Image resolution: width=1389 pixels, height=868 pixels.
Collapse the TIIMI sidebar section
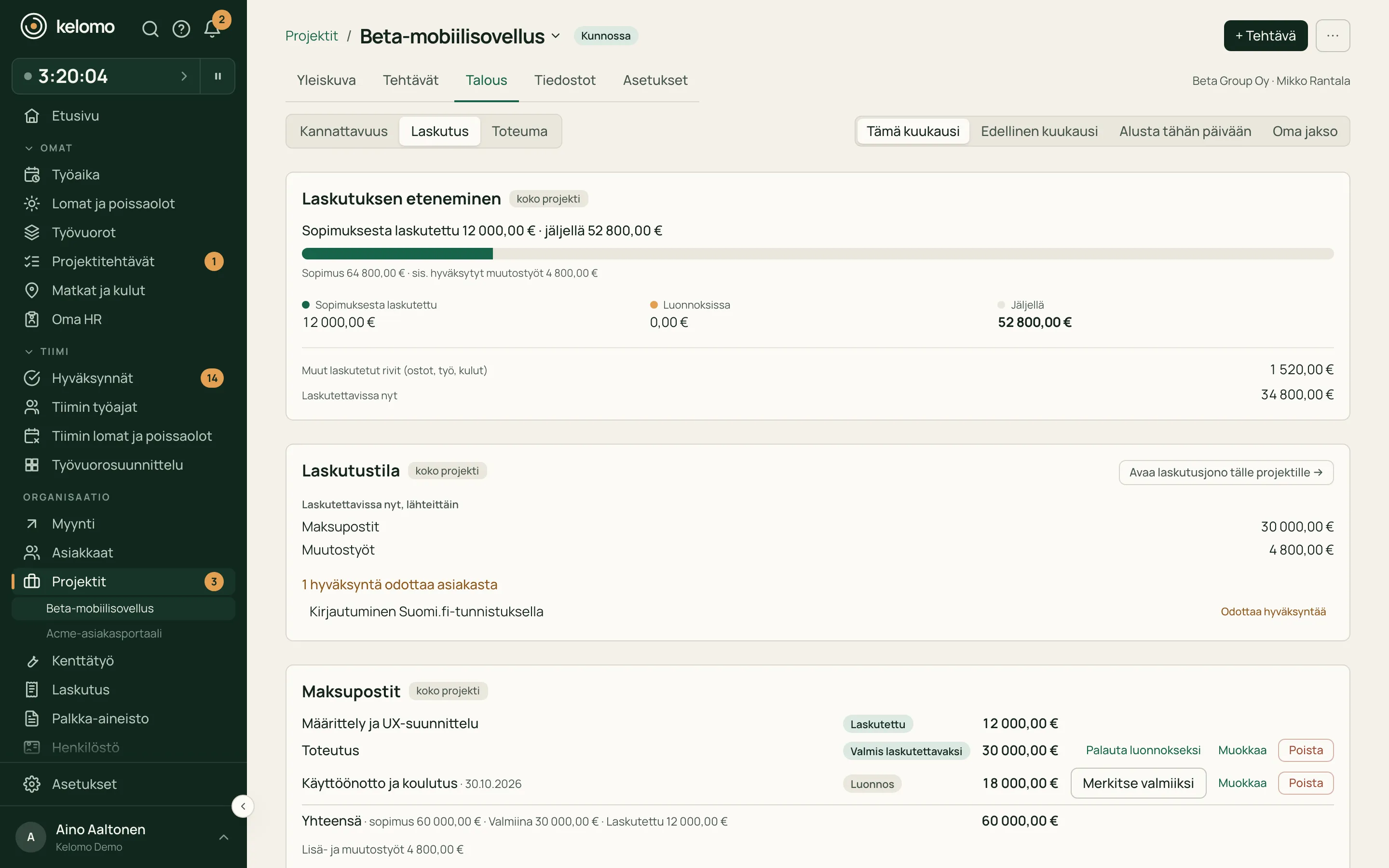(x=29, y=352)
